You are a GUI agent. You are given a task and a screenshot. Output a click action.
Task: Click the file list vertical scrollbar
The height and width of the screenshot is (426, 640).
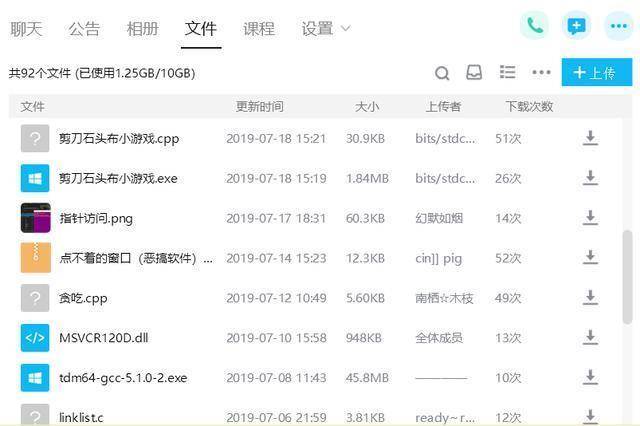coord(627,277)
